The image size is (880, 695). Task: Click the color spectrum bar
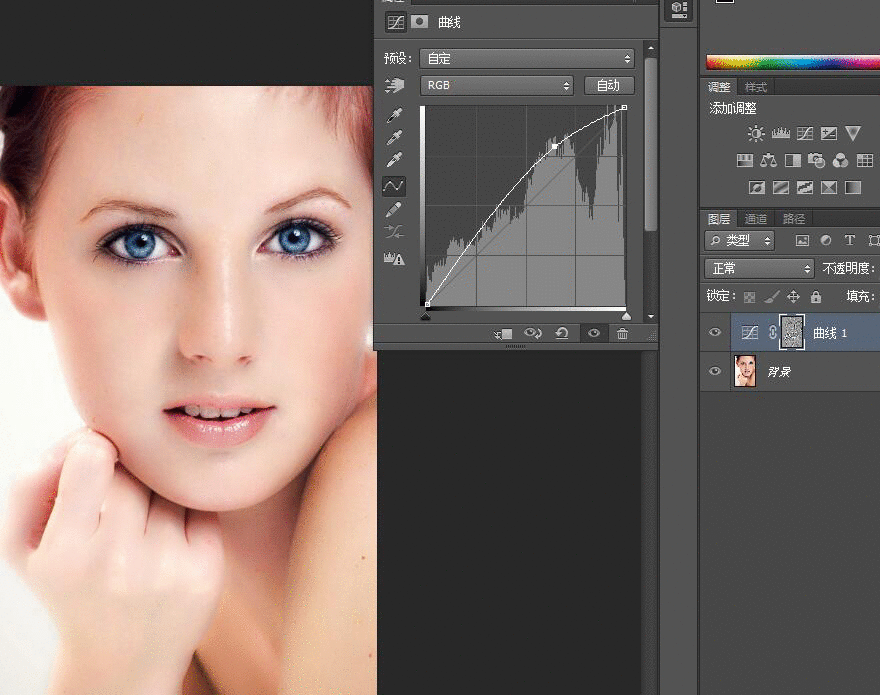[x=792, y=62]
